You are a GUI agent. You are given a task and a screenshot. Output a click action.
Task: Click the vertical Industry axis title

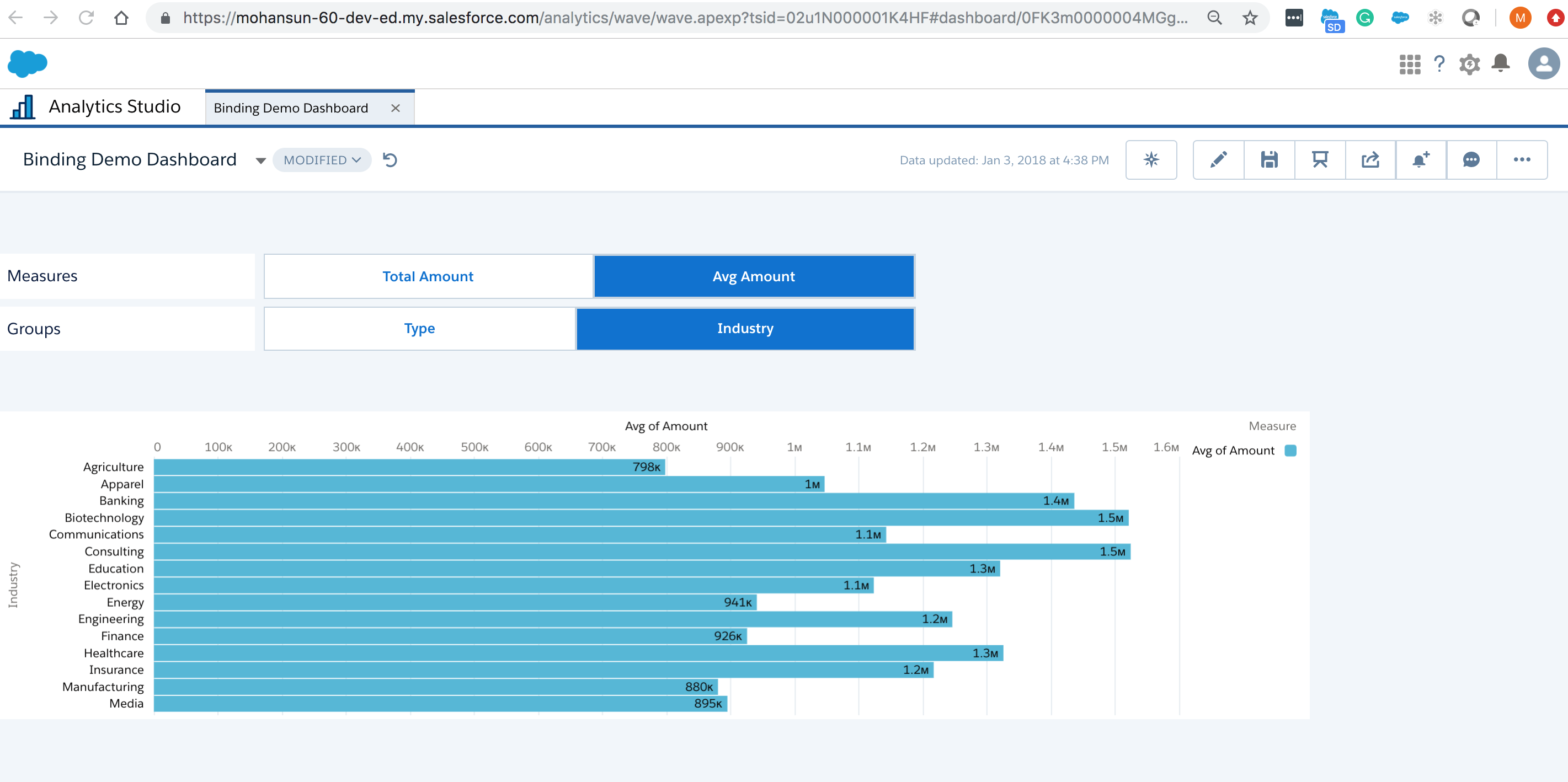(13, 586)
